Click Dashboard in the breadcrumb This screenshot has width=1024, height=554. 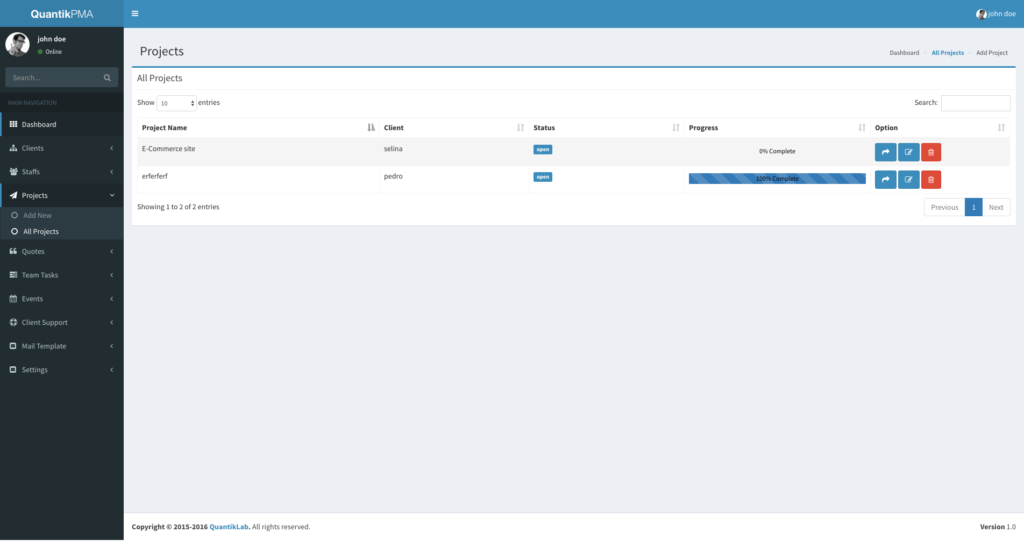[904, 53]
